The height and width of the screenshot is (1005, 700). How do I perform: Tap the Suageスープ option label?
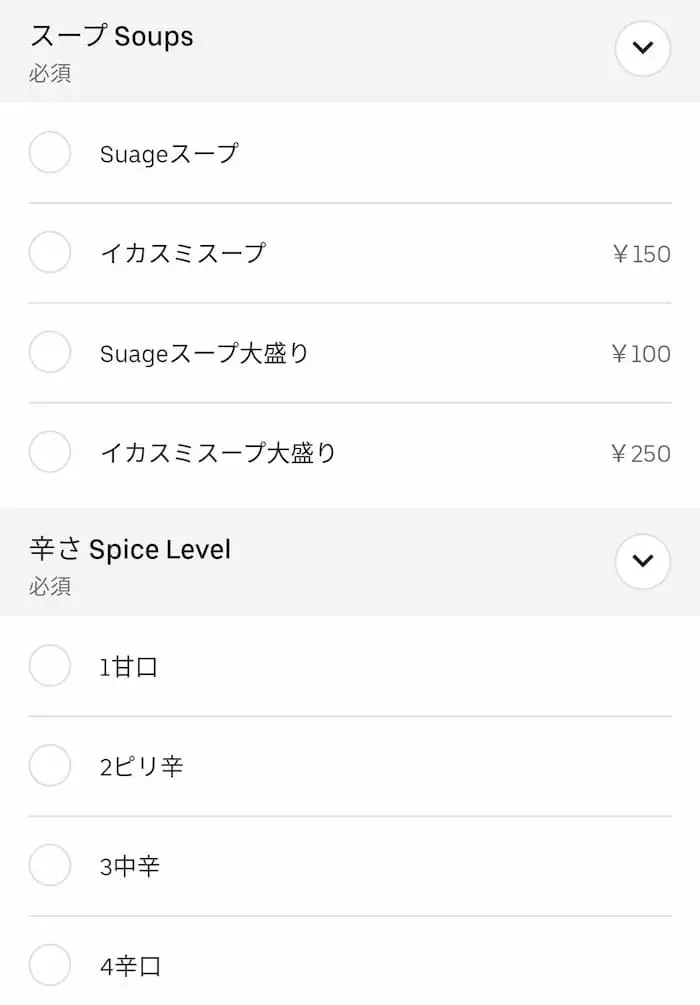tap(169, 154)
